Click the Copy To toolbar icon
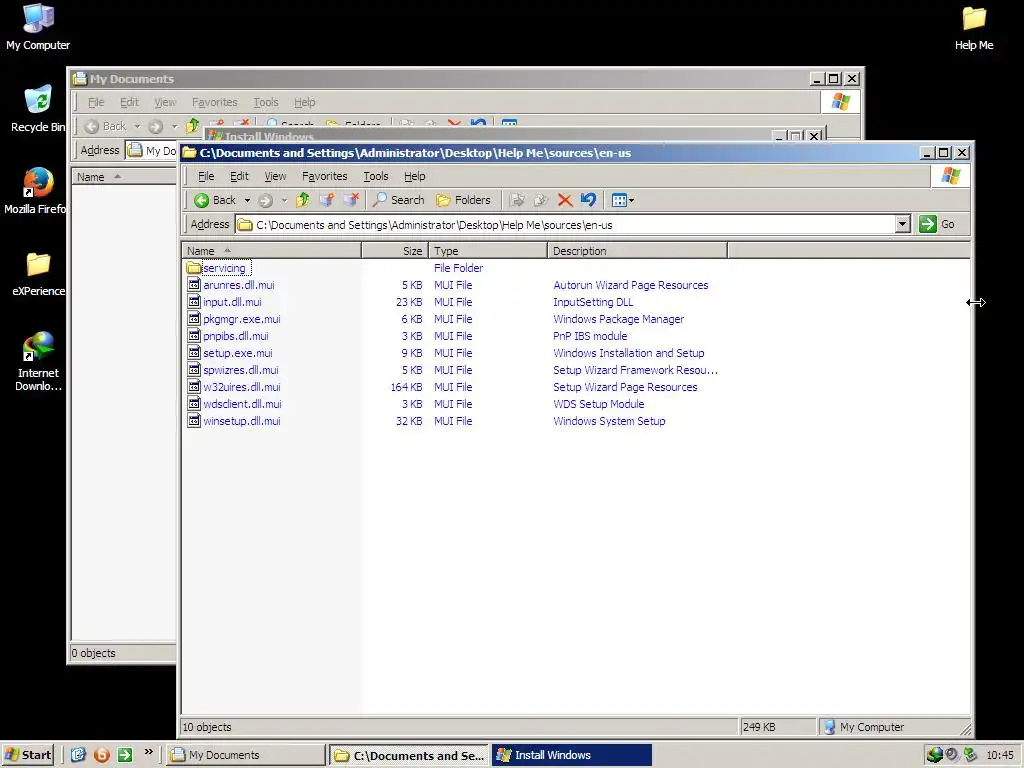This screenshot has height=768, width=1024. [x=541, y=200]
